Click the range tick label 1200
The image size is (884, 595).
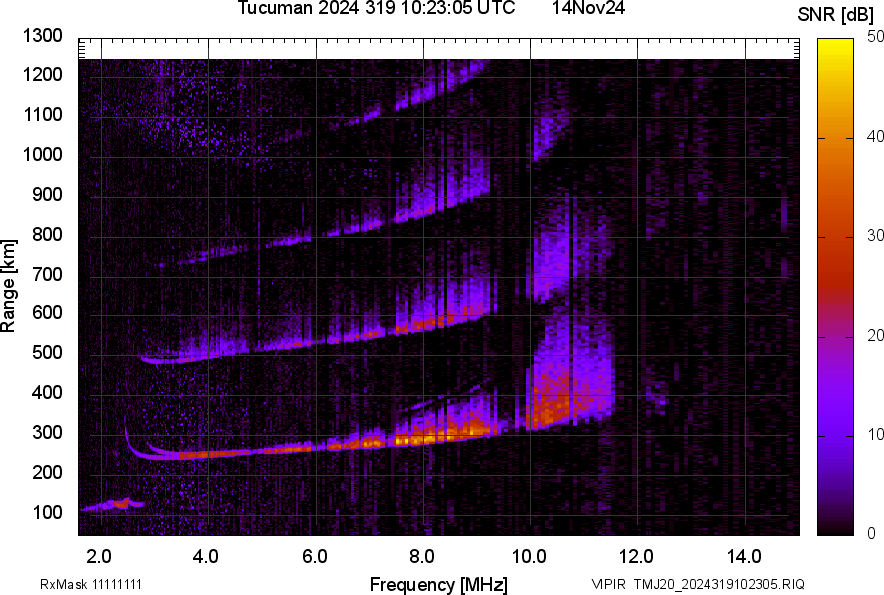(x=42, y=74)
